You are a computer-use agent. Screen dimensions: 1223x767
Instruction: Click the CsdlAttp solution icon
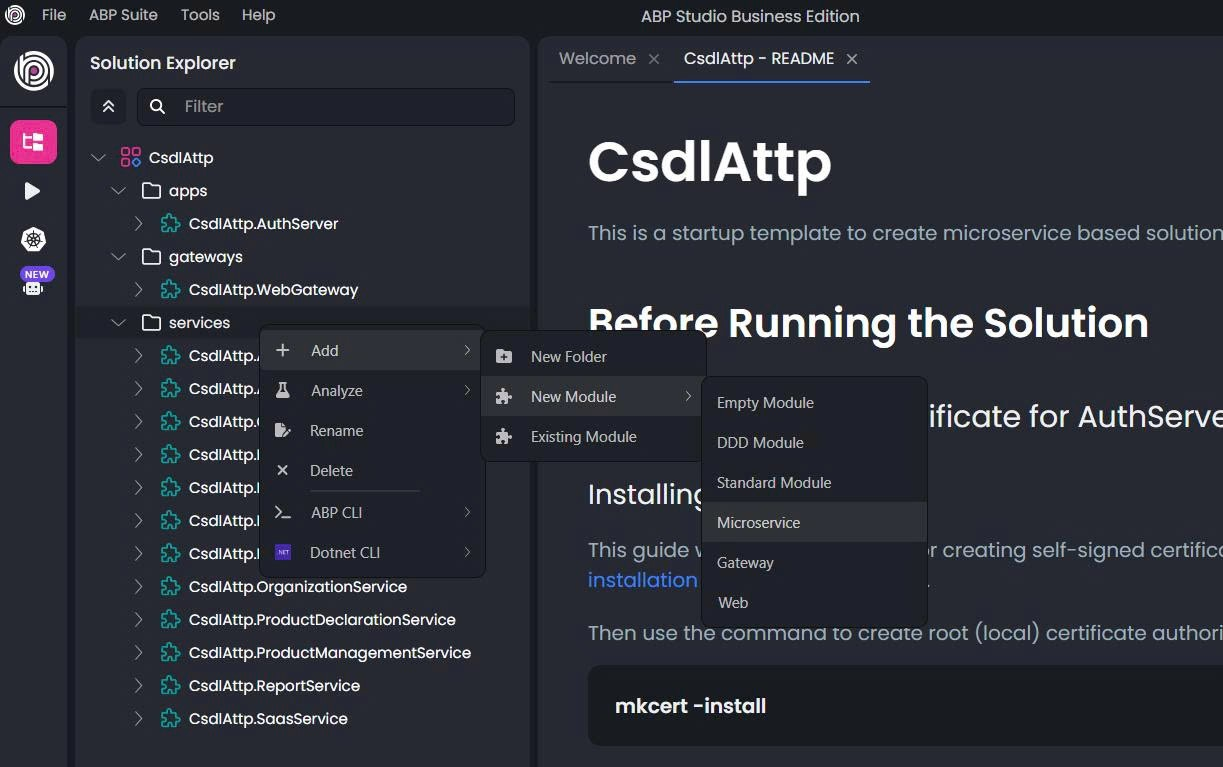click(x=130, y=157)
